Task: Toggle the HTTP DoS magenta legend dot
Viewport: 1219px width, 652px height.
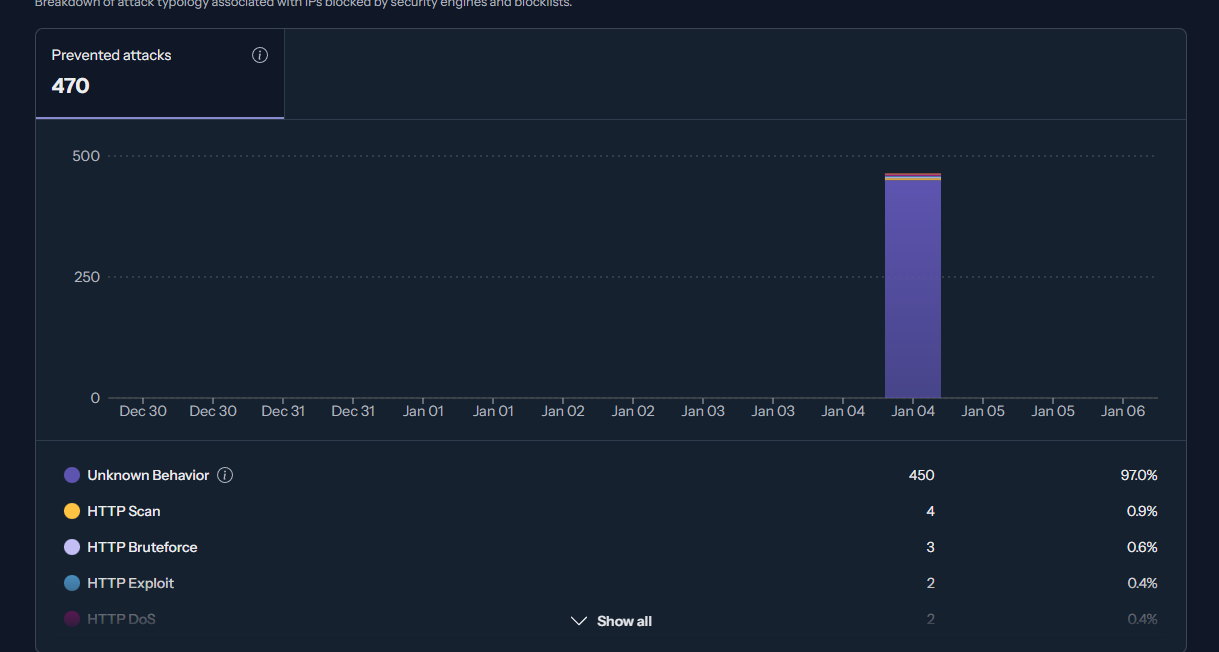Action: point(72,619)
